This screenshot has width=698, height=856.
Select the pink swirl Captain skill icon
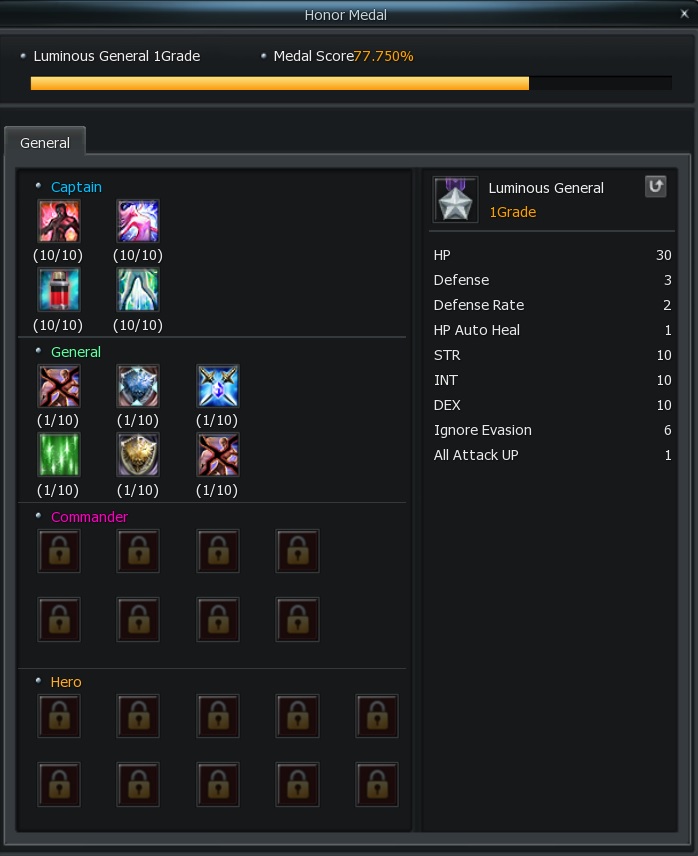click(x=138, y=221)
